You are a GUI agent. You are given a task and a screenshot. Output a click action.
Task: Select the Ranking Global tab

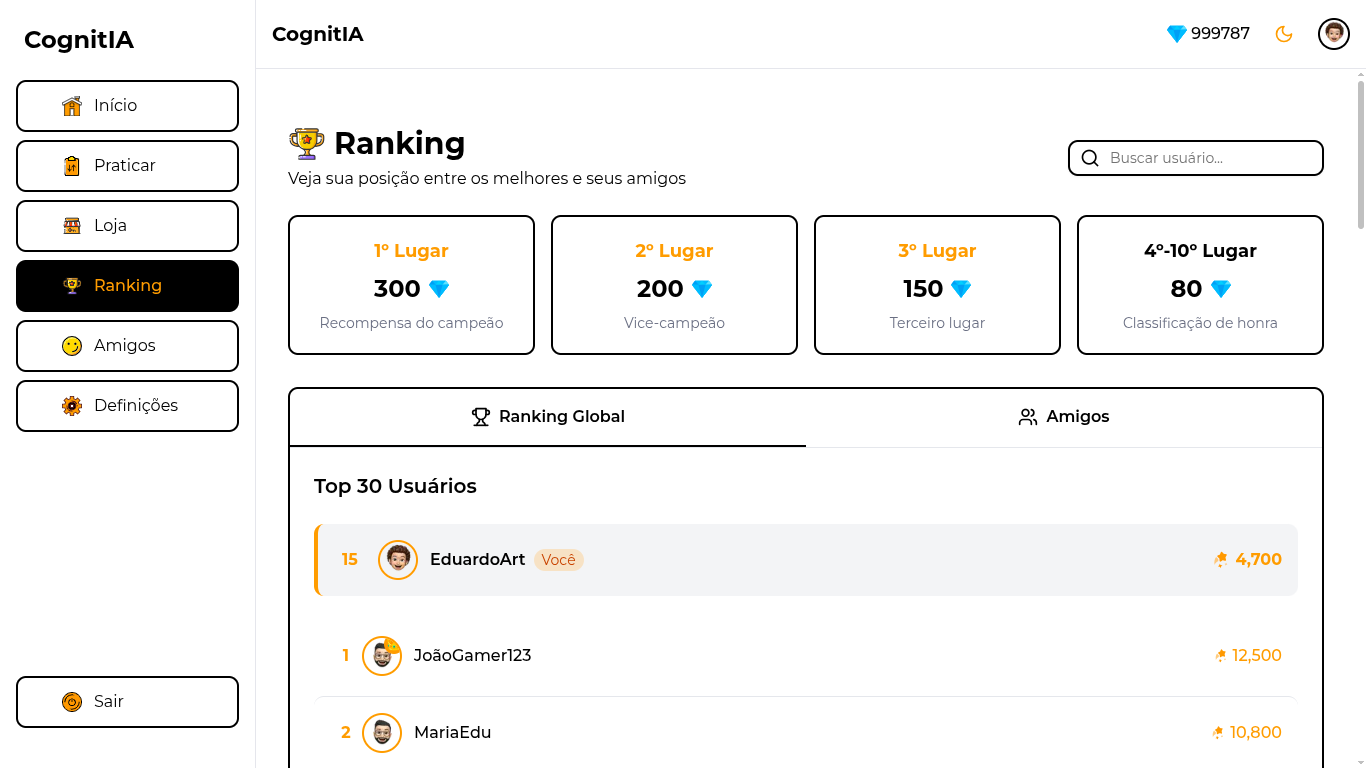548,416
